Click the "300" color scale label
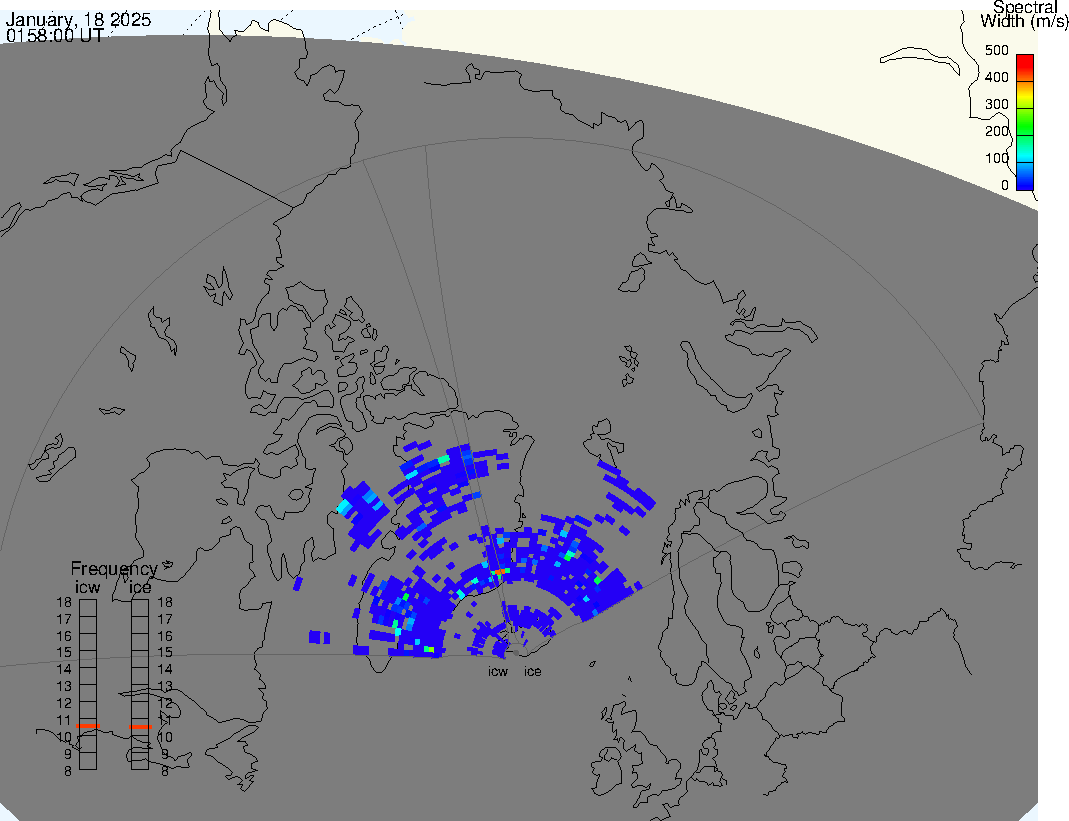Viewport: 1069px width, 821px height. (997, 104)
